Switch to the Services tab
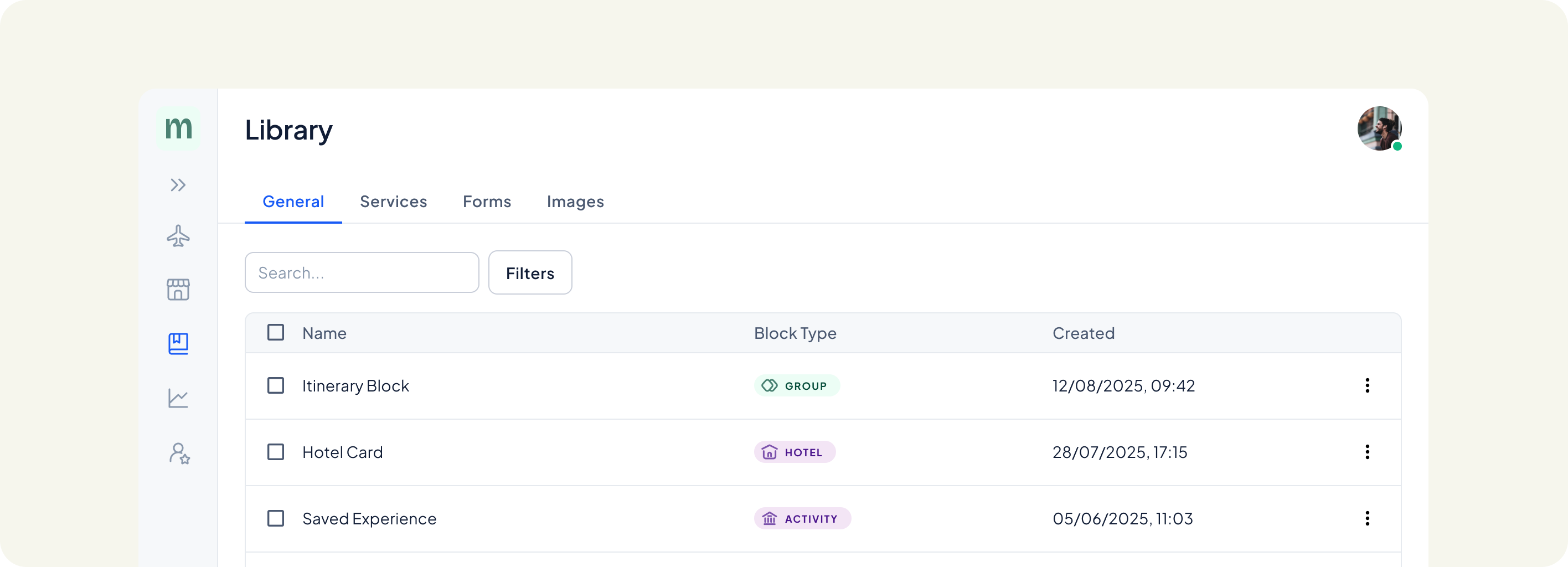 [393, 202]
